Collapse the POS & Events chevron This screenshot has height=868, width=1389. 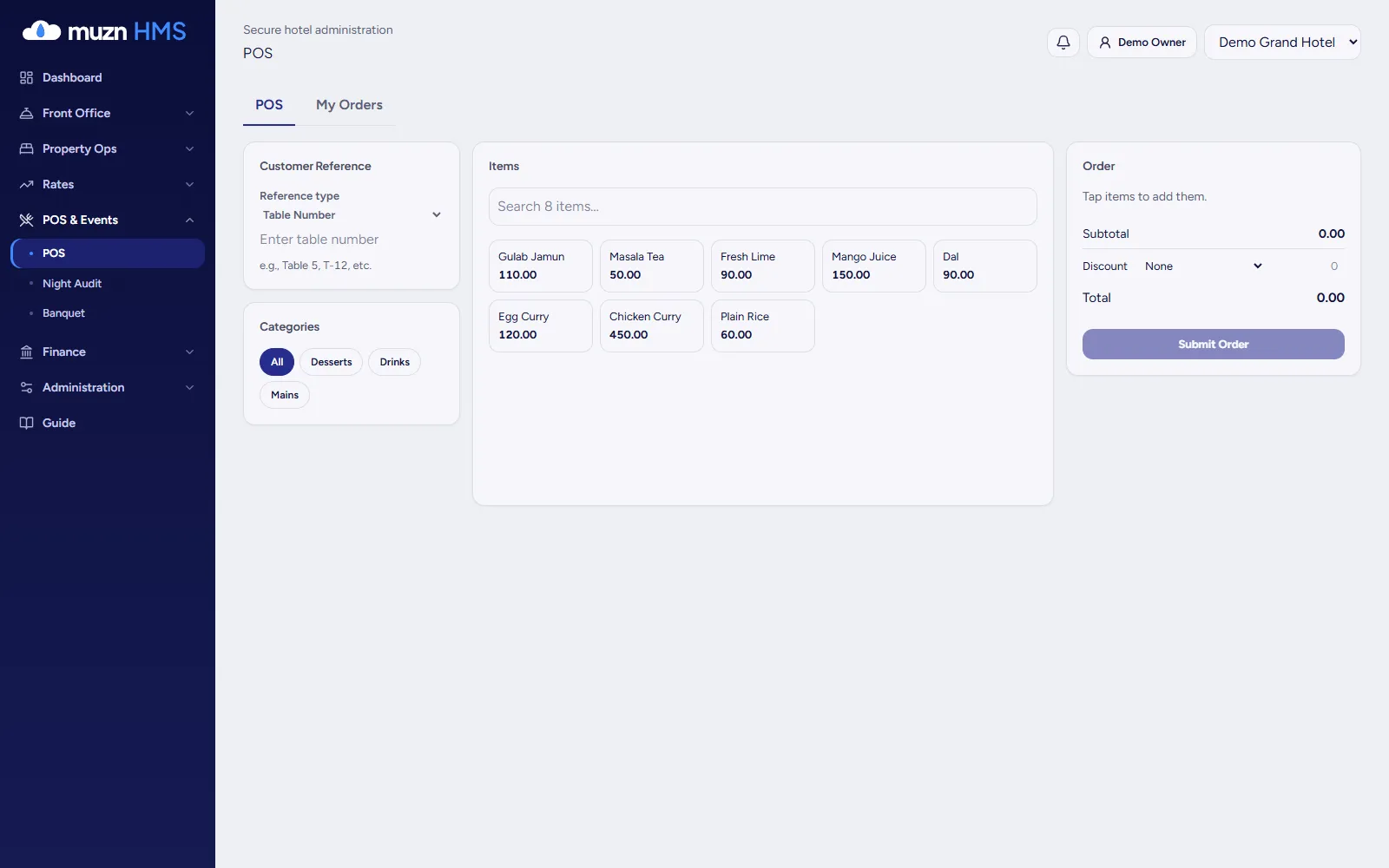pos(189,220)
